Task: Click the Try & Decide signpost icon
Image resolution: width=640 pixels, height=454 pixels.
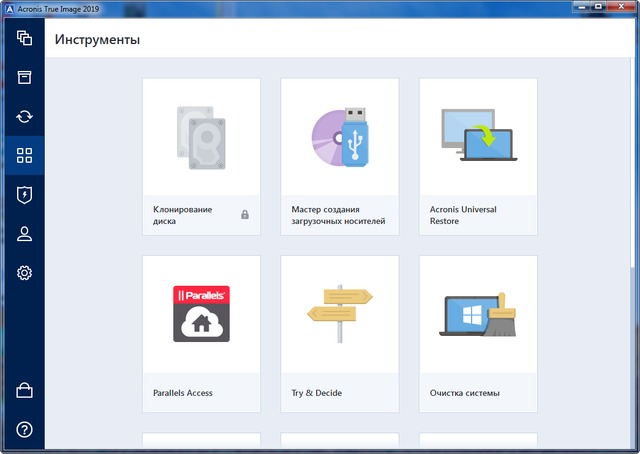Action: (x=339, y=313)
